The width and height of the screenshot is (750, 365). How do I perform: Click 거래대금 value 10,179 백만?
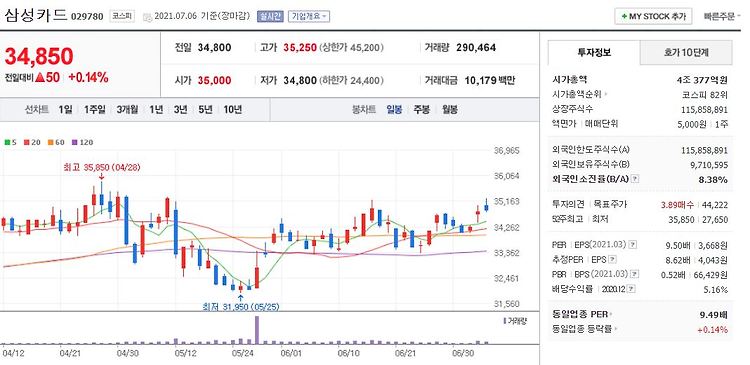[490, 80]
